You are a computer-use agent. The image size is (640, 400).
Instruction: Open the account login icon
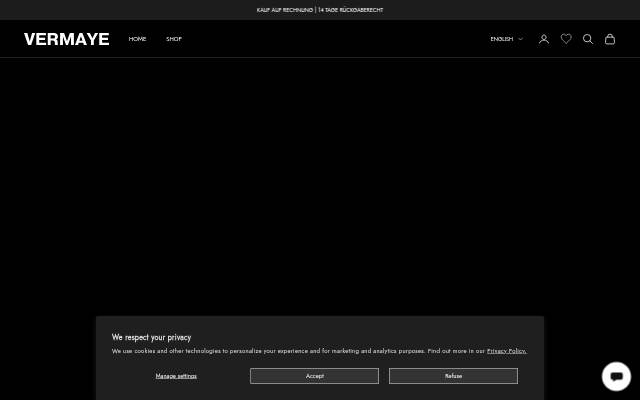click(x=544, y=39)
